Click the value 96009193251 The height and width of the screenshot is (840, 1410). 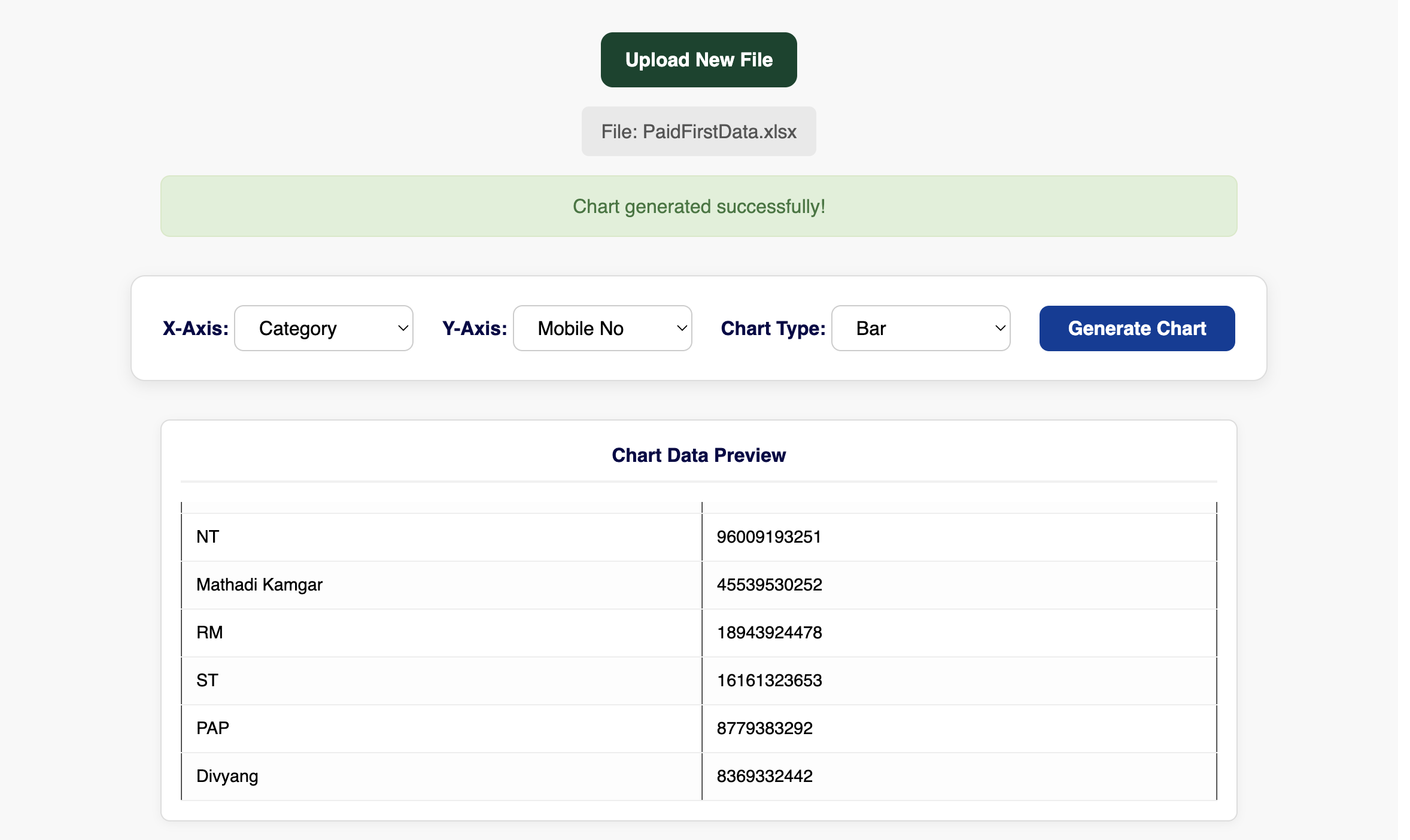click(768, 537)
